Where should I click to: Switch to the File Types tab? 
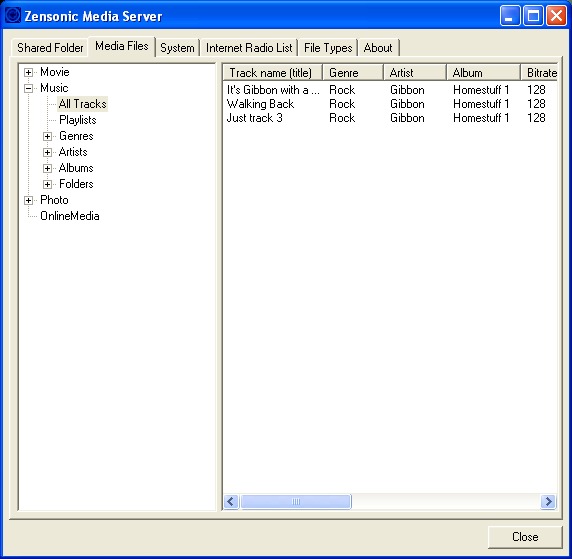[328, 48]
